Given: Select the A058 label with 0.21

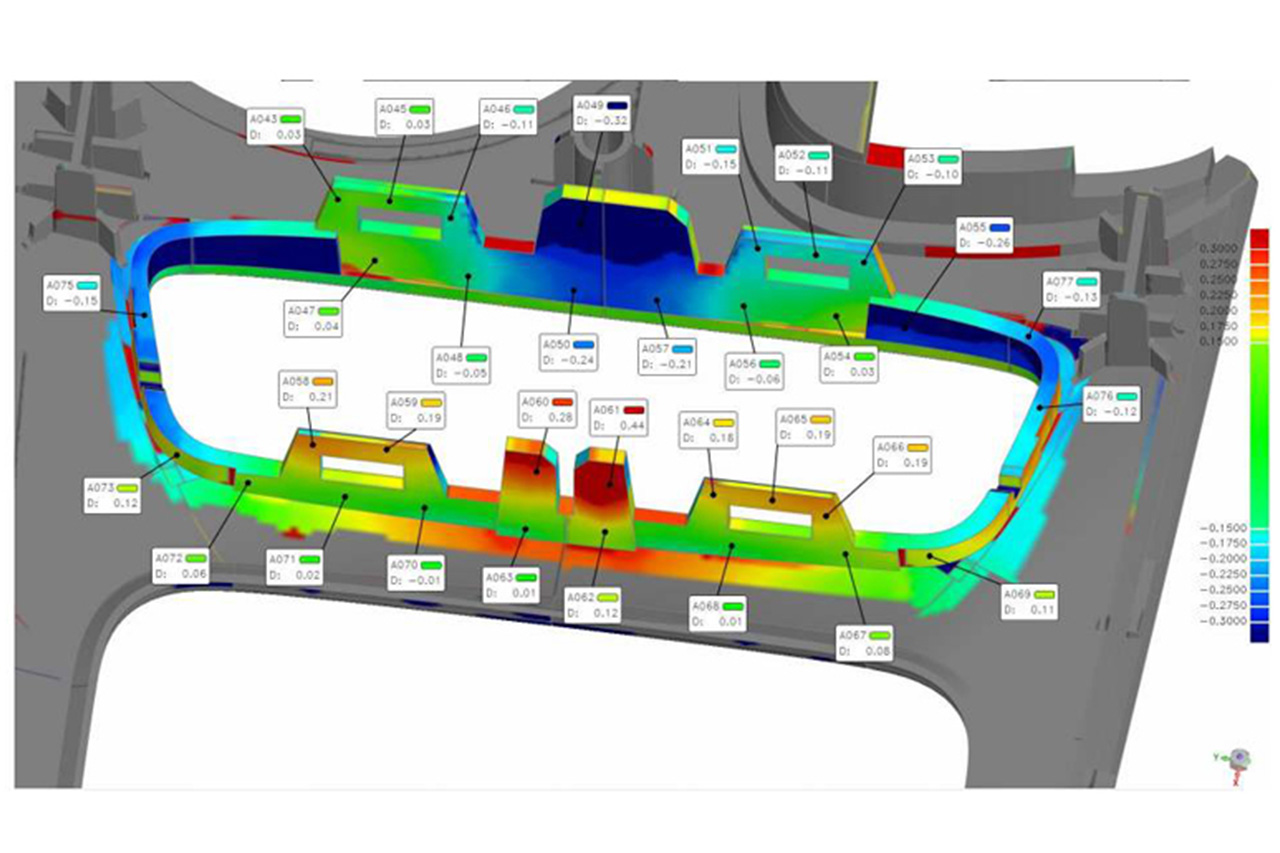Looking at the screenshot, I should 309,389.
